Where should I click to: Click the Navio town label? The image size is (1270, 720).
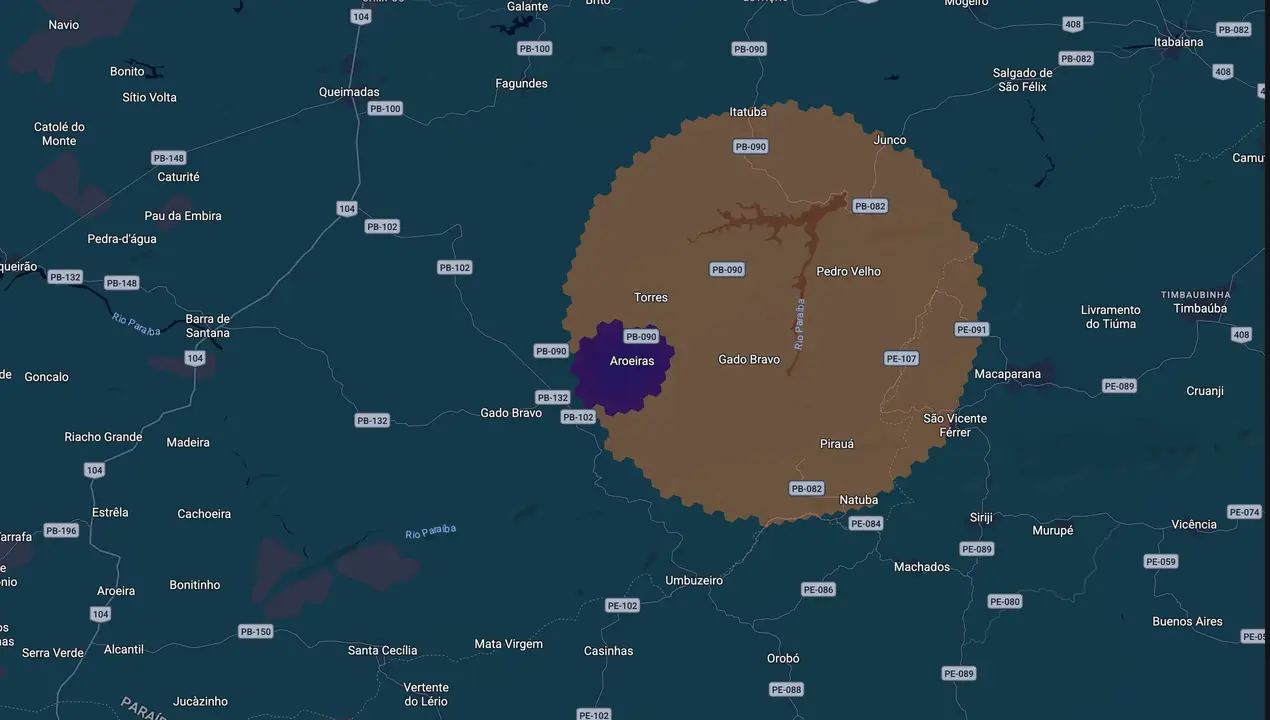click(x=63, y=25)
